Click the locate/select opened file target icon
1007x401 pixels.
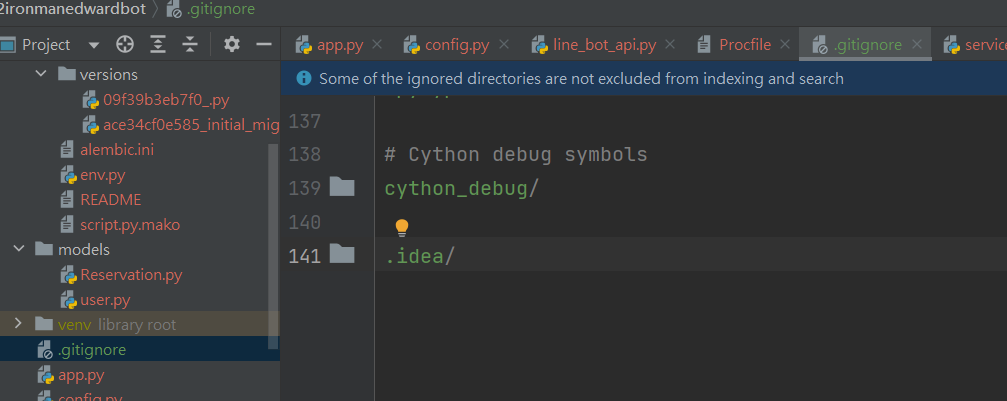pos(125,45)
